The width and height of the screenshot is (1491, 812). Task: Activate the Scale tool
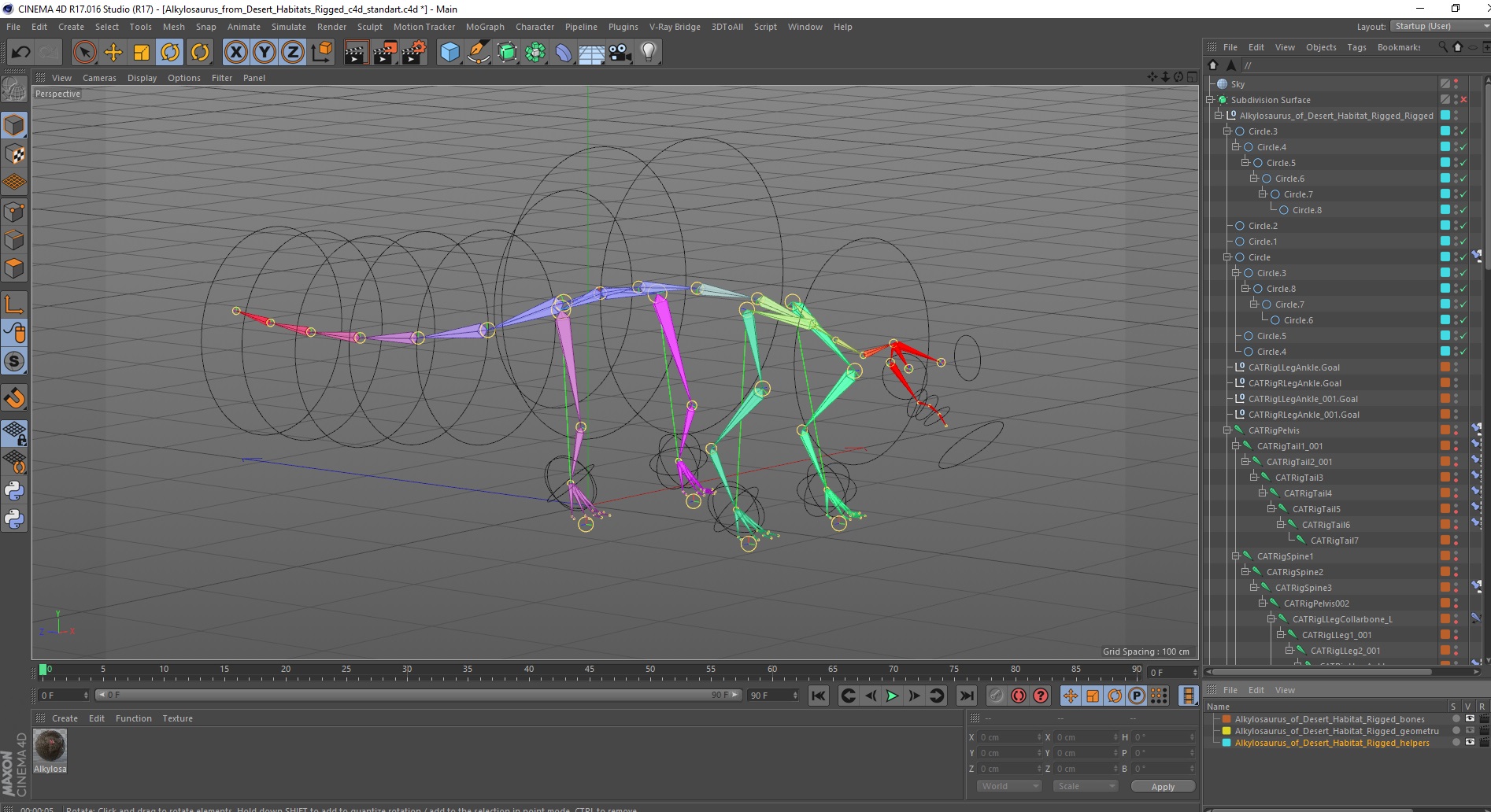142,53
